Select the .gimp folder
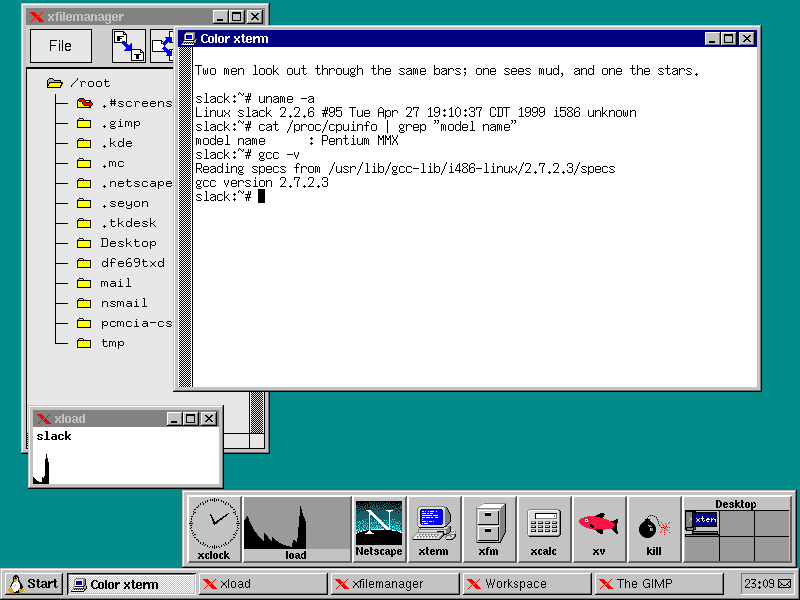The width and height of the screenshot is (800, 600). 120,123
